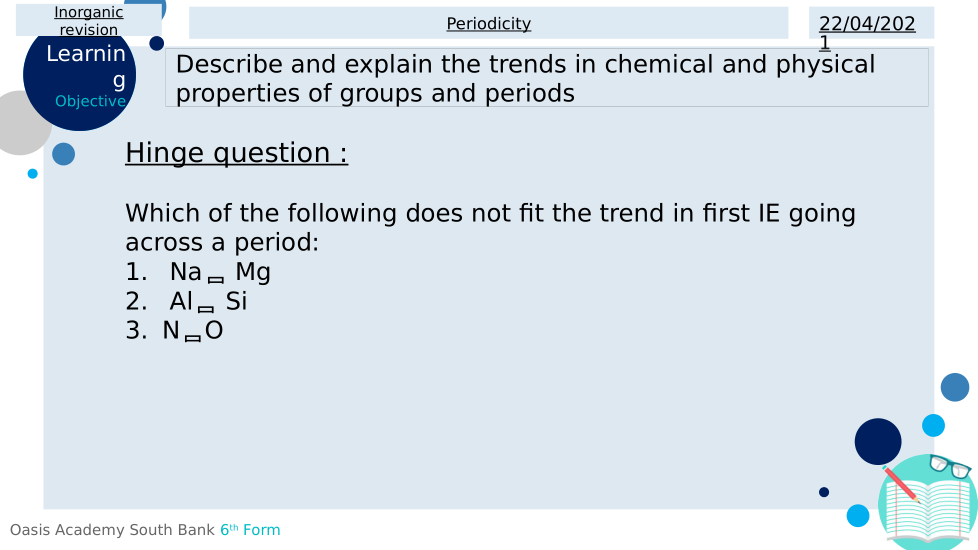Click the Oasis Academy South Bank footer text
The image size is (978, 550).
[x=112, y=530]
